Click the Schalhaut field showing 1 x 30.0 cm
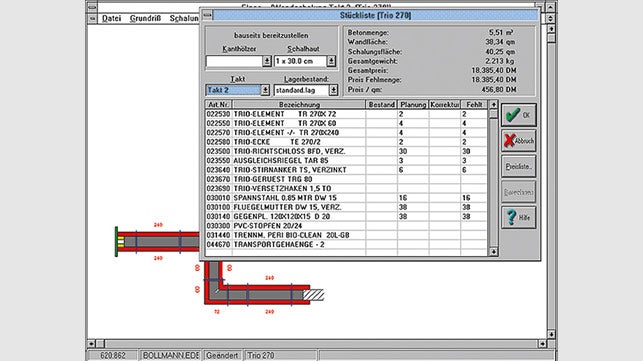Screen dimensions: 643x361 coord(300,61)
